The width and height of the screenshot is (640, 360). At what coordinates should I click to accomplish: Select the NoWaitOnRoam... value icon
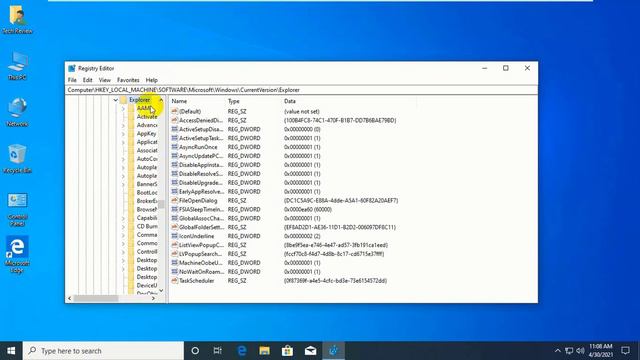tap(175, 272)
